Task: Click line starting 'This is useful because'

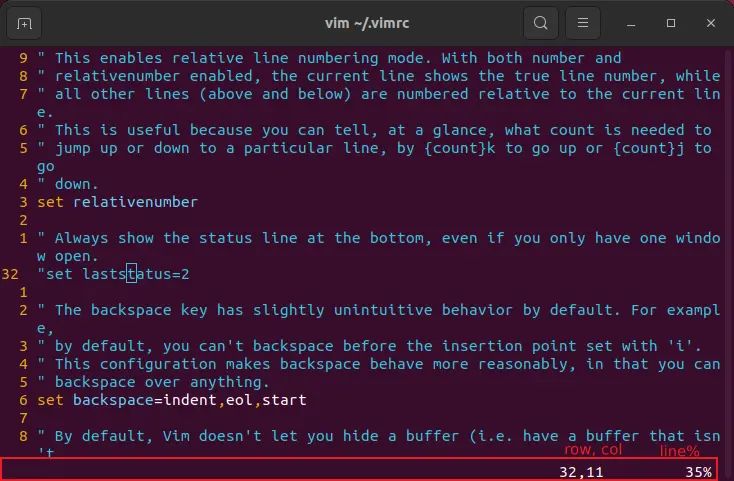Action: (374, 130)
